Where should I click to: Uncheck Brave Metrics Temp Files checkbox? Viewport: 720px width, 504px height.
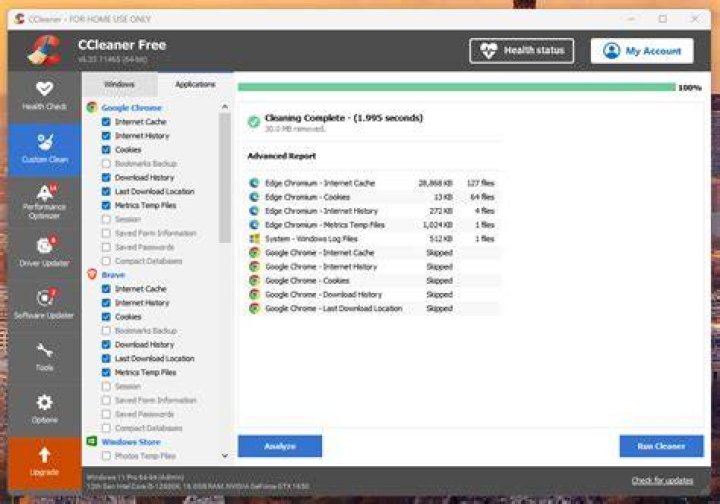[106, 372]
